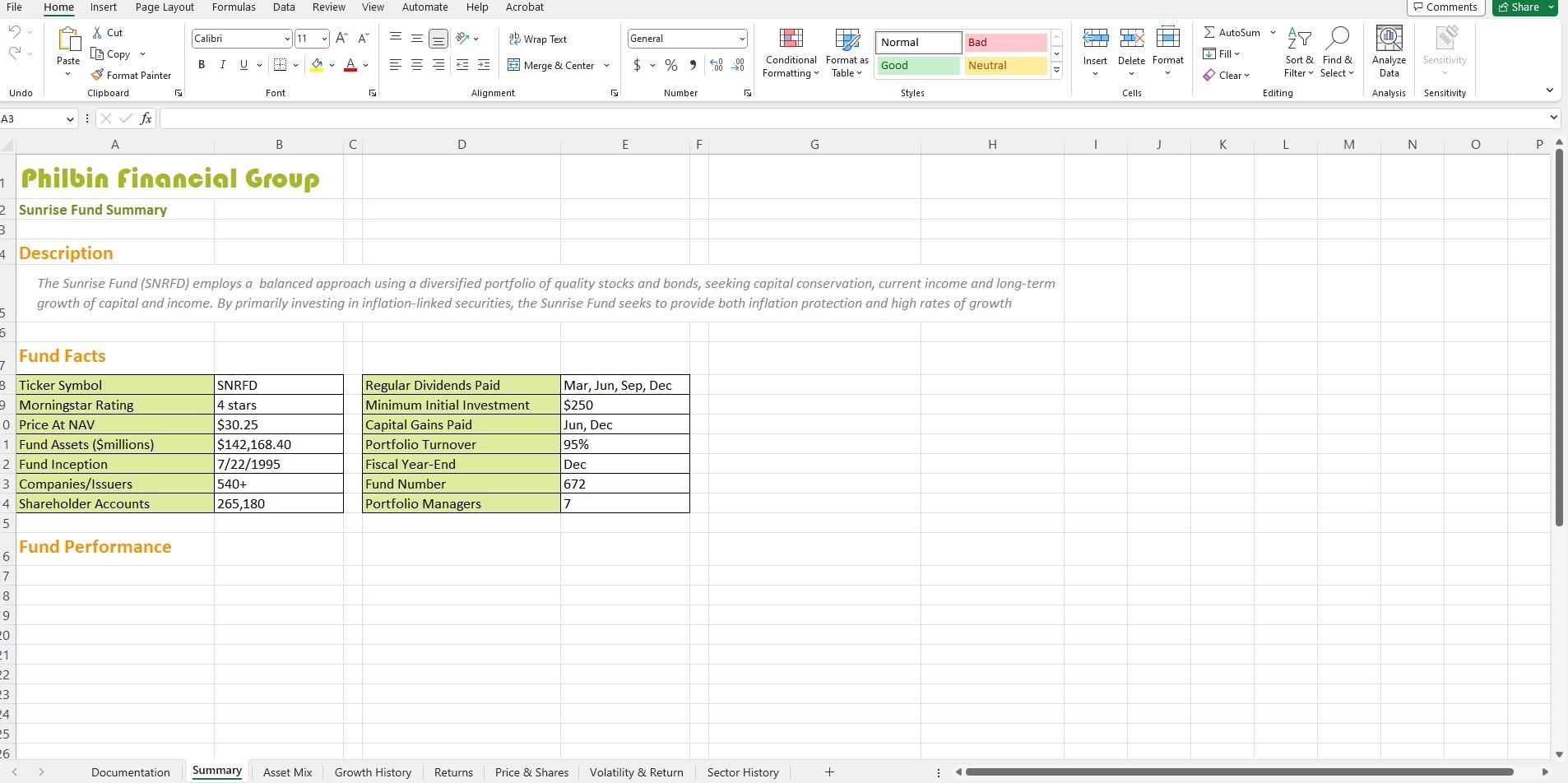Viewport: 1568px width, 783px height.
Task: Click in the formula bar input
Action: (854, 118)
